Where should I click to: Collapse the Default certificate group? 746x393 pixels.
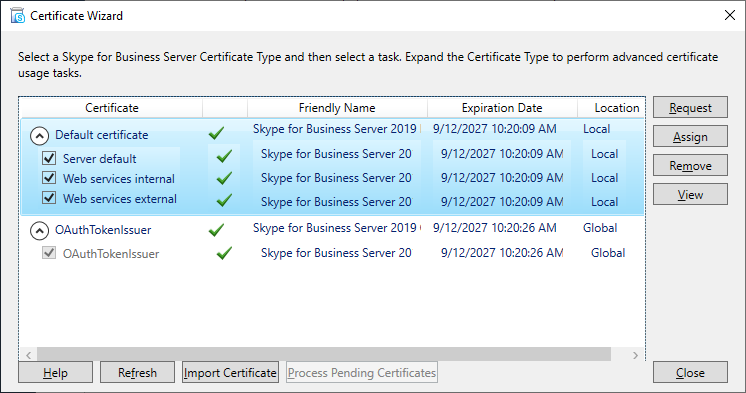tap(39, 136)
